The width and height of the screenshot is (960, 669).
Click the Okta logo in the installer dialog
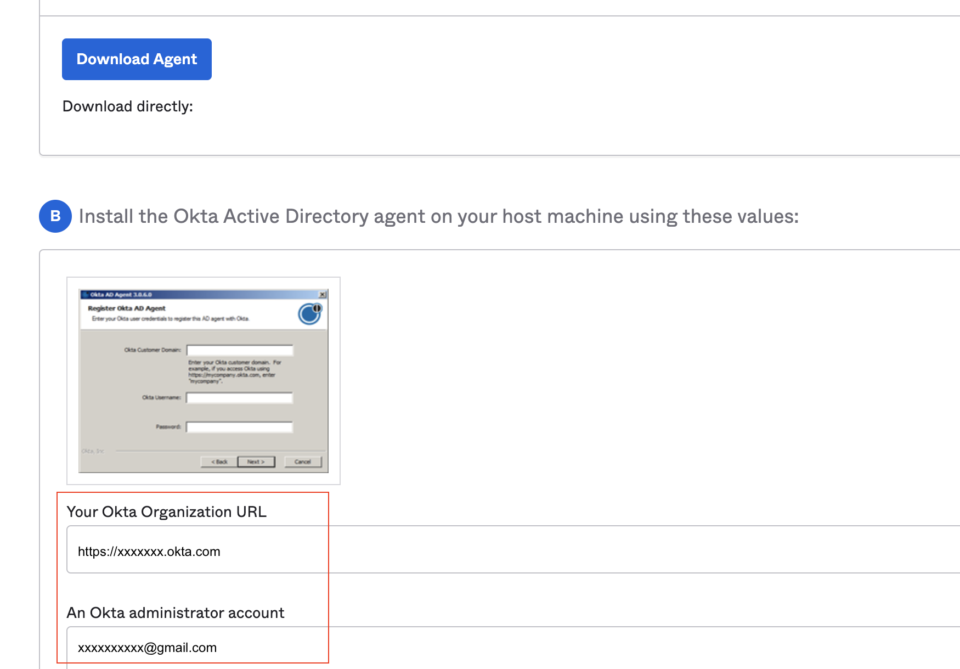click(x=309, y=313)
